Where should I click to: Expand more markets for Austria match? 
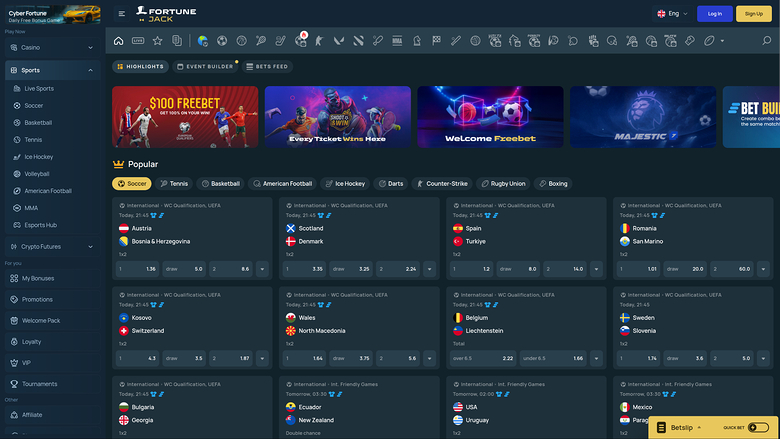pos(262,269)
